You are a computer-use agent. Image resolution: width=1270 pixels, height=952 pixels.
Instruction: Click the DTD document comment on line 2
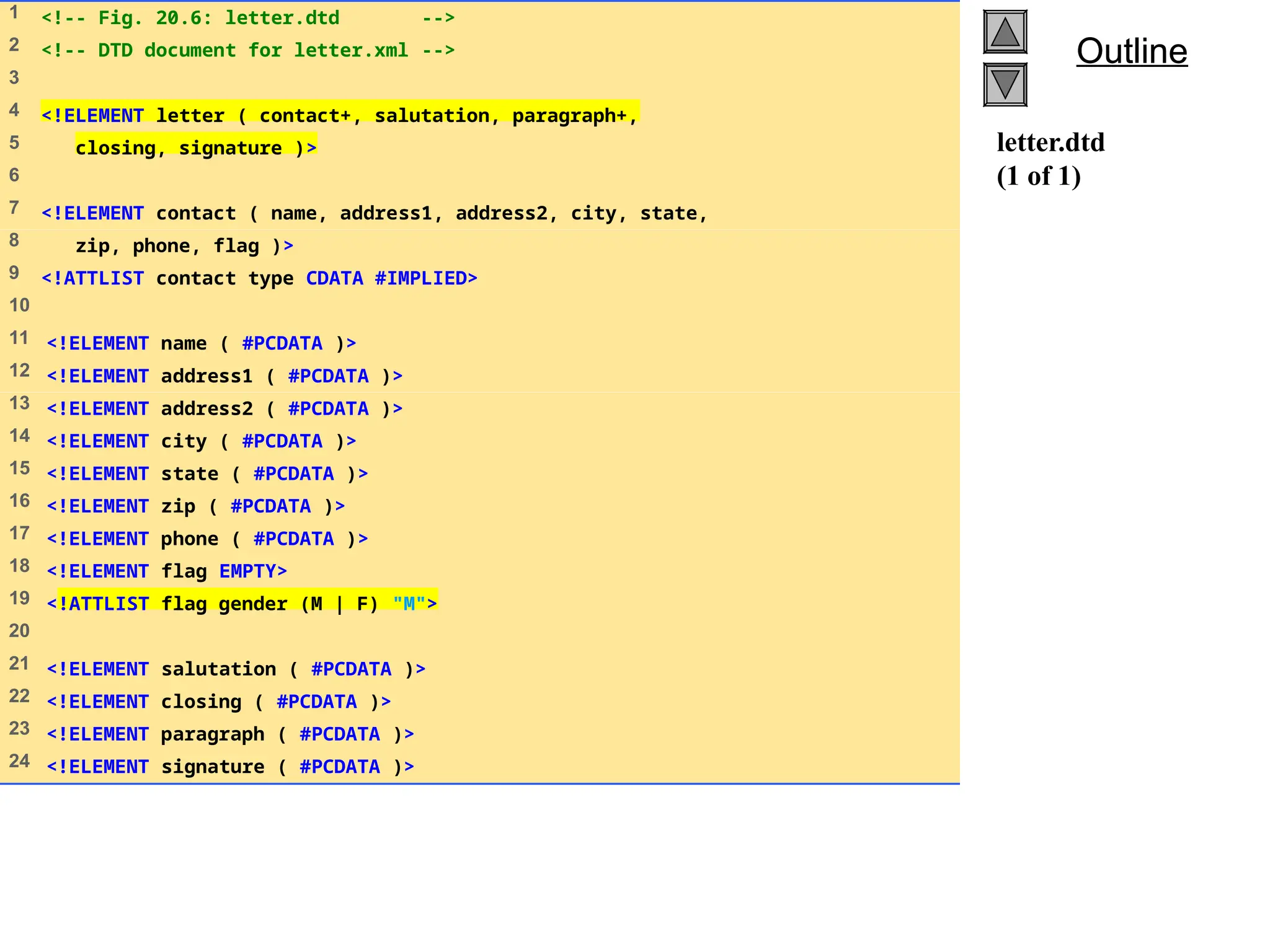click(248, 50)
